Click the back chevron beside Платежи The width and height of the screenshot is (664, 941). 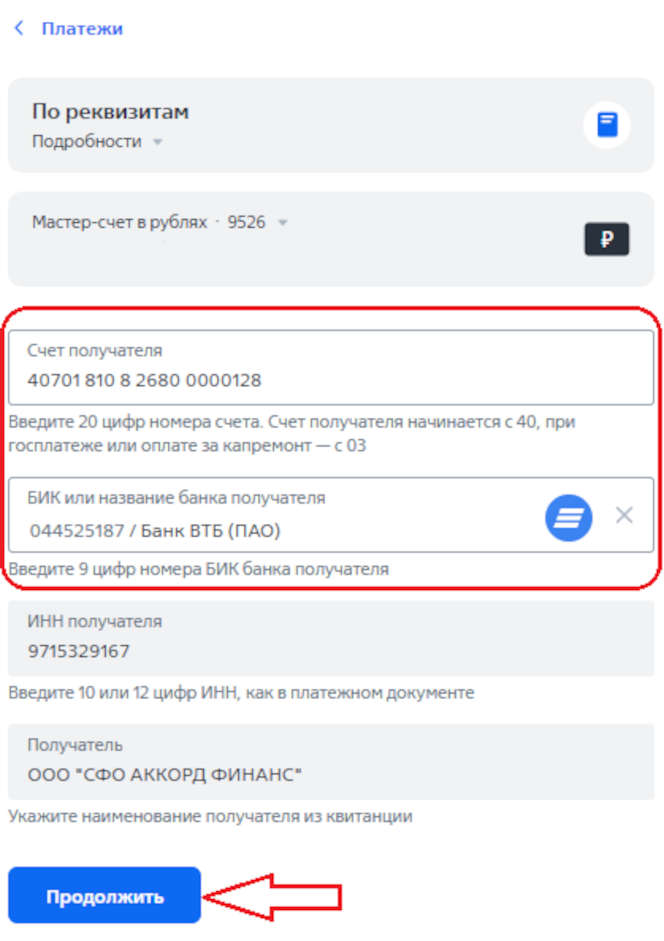pos(19,28)
